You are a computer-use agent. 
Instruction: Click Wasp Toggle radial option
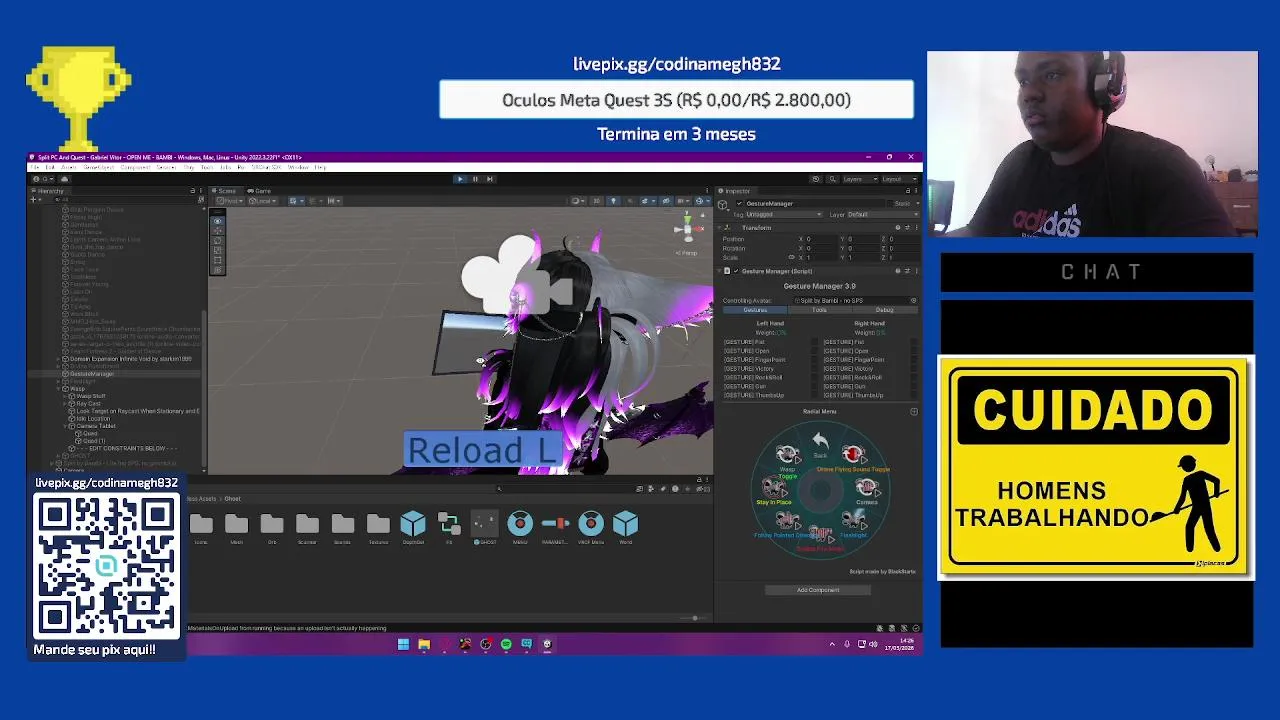[787, 459]
